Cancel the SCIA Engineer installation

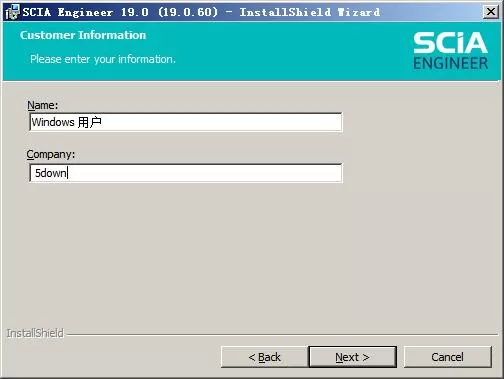(448, 357)
